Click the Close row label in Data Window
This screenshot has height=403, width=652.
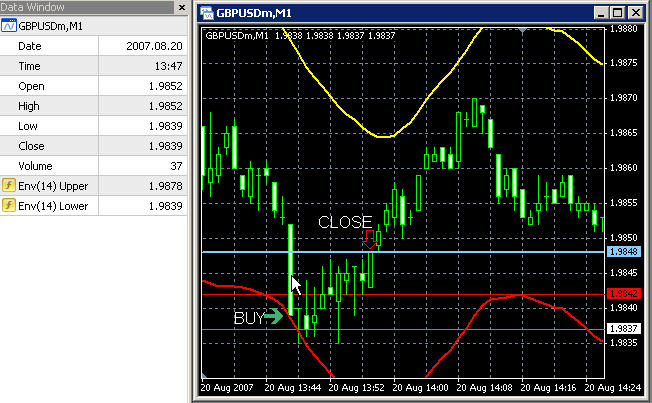31,146
